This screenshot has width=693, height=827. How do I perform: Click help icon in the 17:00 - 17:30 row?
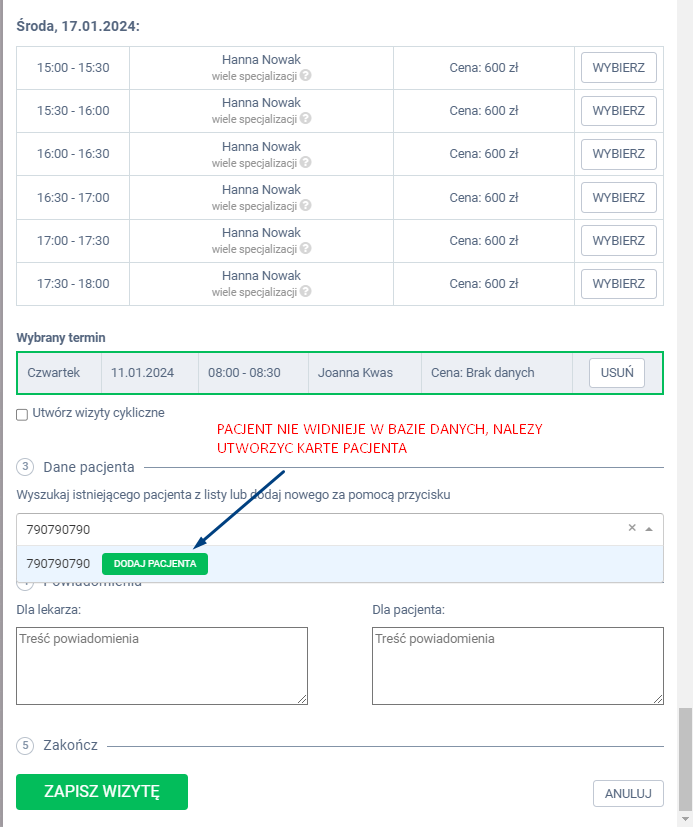(305, 249)
